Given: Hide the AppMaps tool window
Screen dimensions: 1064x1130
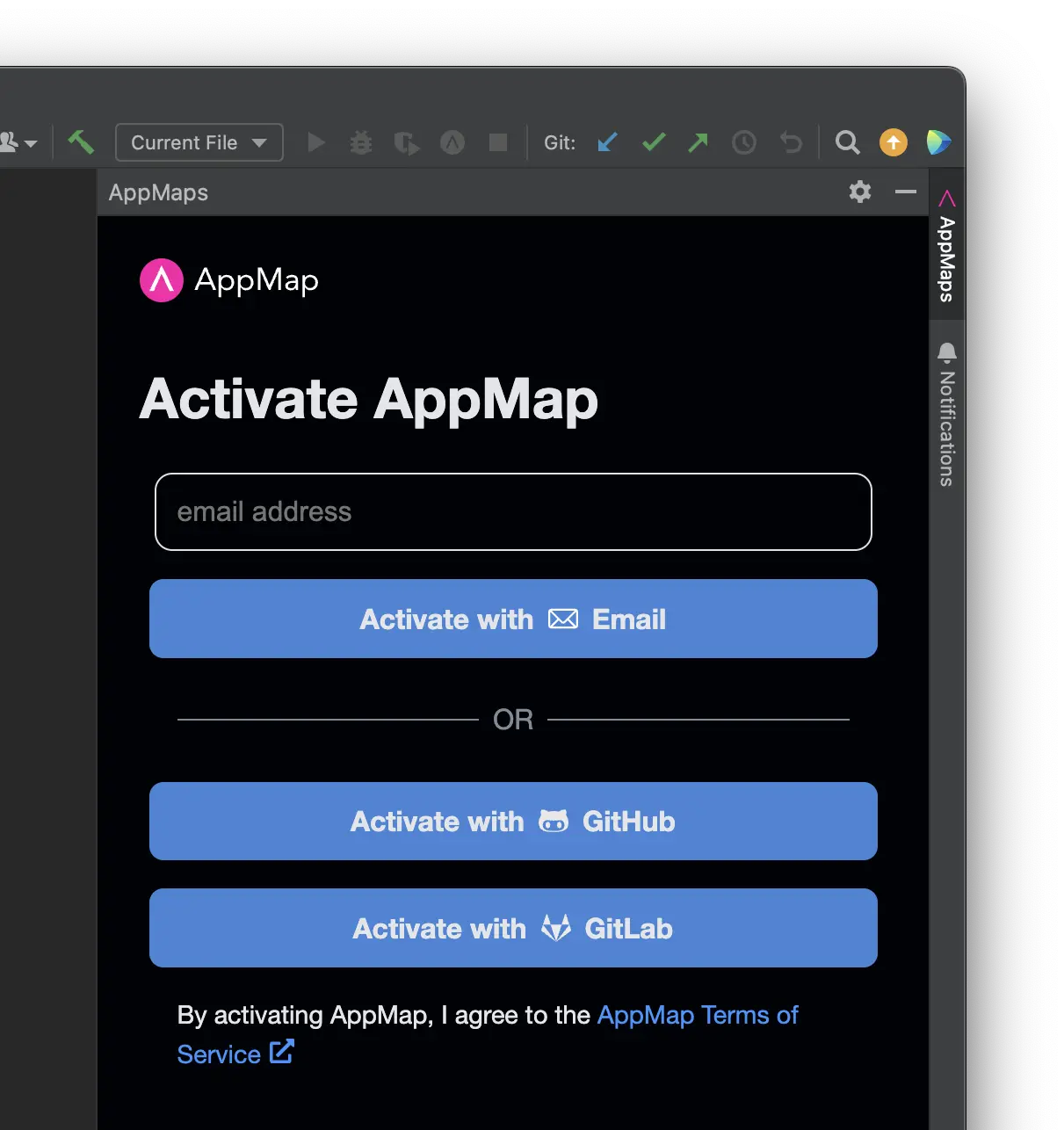Looking at the screenshot, I should [x=906, y=192].
